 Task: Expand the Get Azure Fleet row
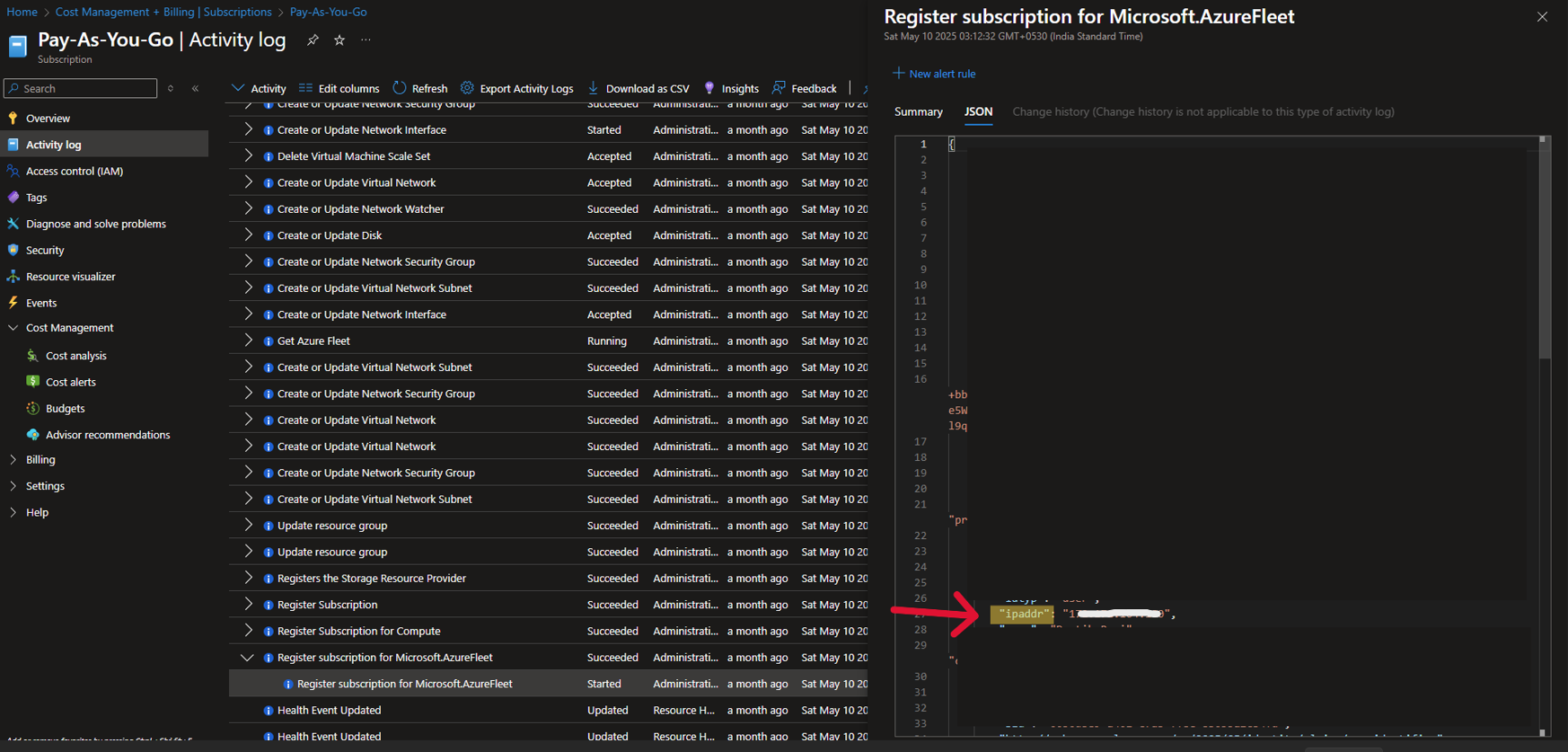(248, 341)
